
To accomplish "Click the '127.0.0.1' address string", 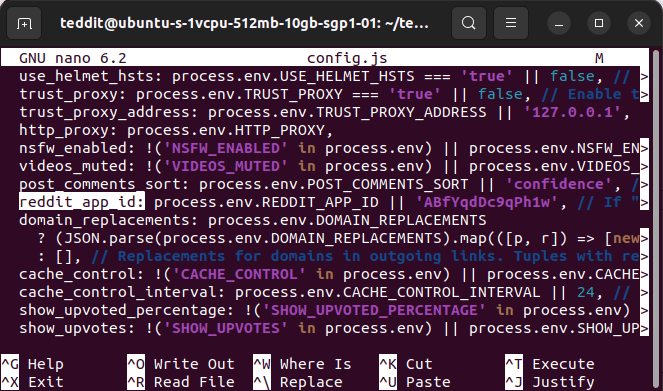I will (x=573, y=112).
